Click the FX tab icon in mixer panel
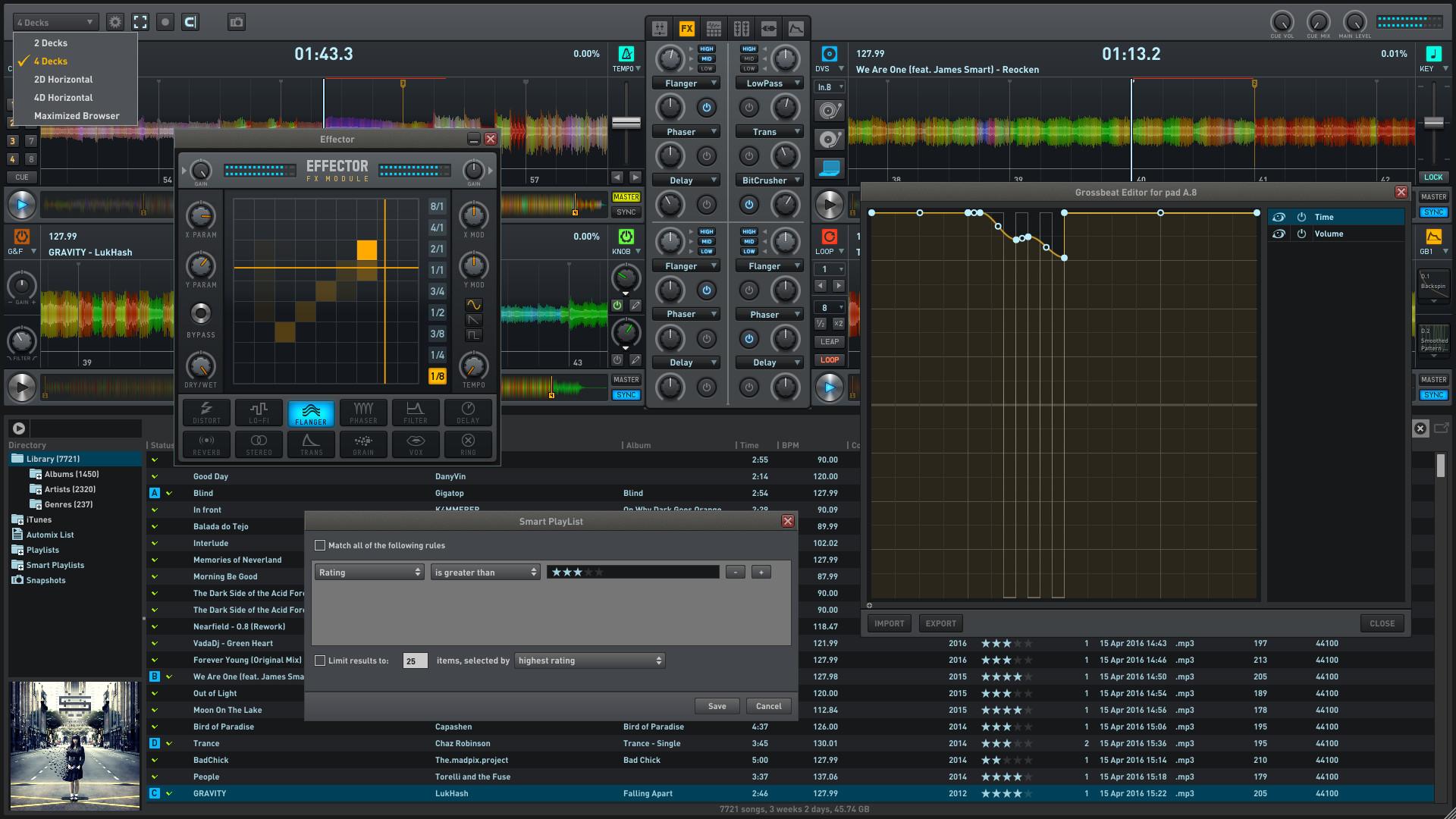The width and height of the screenshot is (1456, 819). (x=686, y=29)
